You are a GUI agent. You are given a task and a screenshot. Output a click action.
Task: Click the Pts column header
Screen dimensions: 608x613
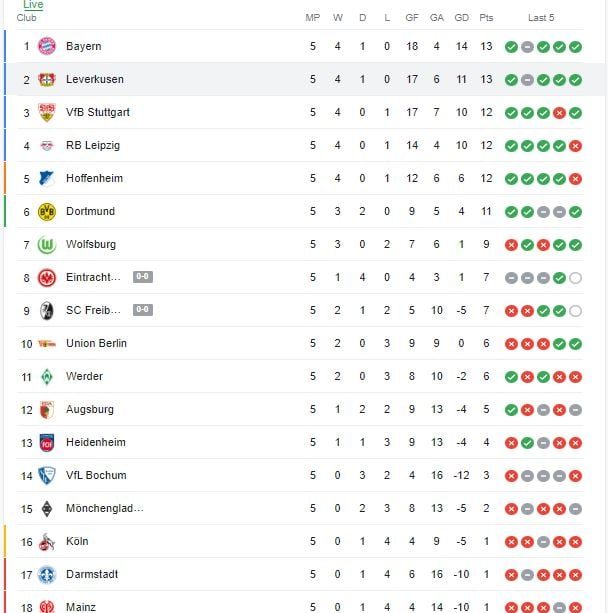point(486,18)
